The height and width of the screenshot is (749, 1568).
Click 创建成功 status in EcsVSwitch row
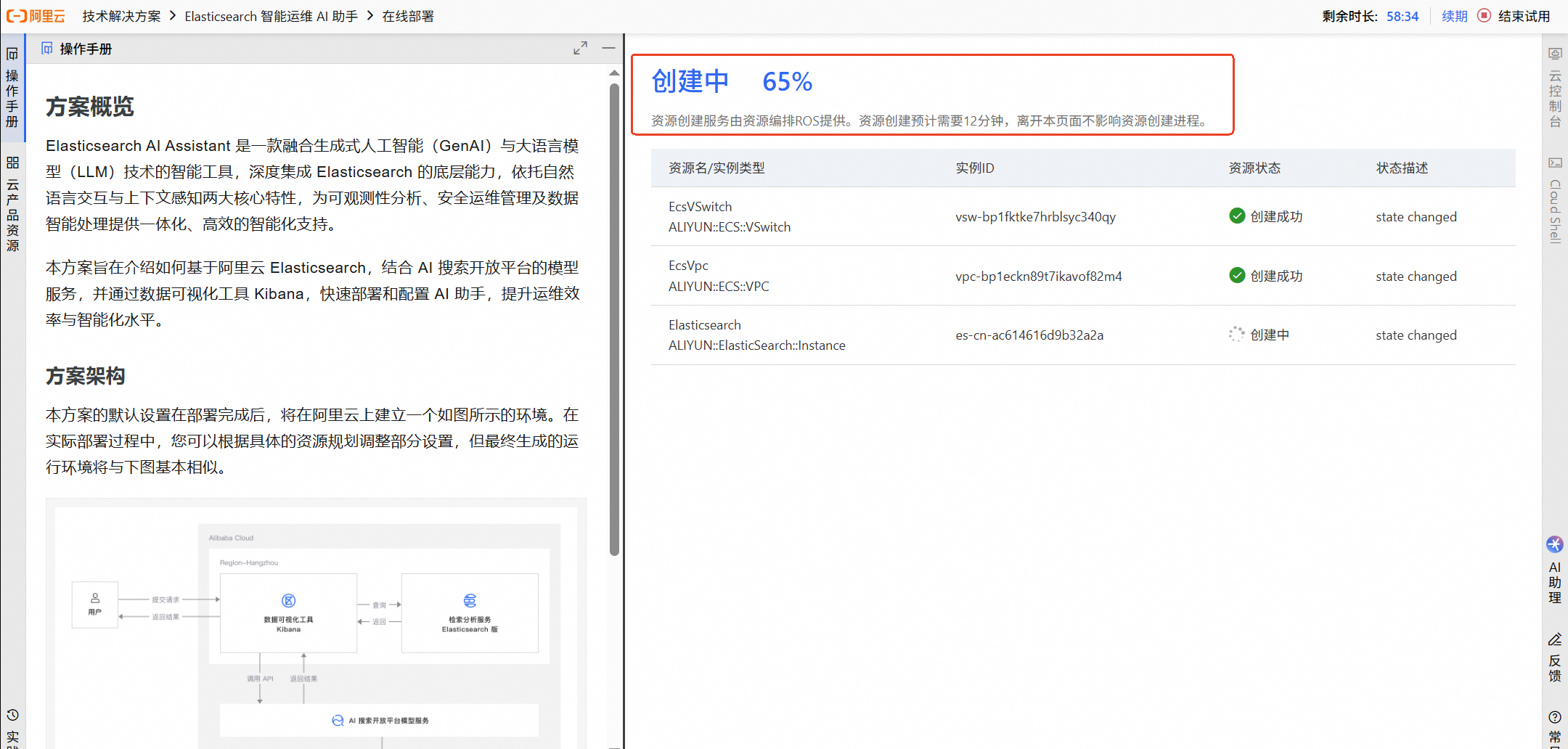(1276, 216)
